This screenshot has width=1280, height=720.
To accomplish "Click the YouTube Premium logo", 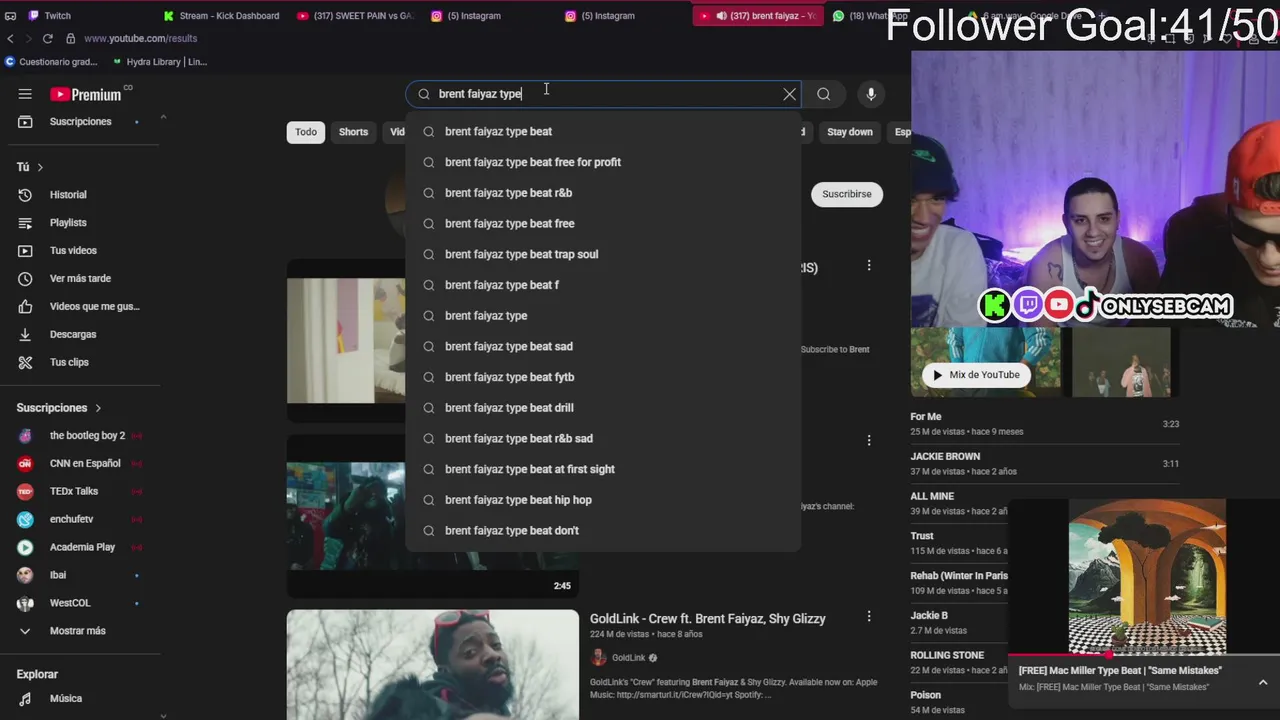I will [86, 94].
